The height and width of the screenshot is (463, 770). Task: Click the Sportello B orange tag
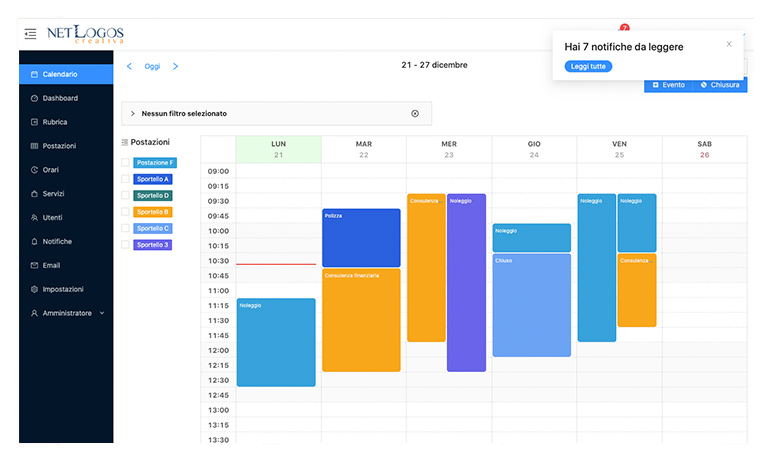coord(153,212)
